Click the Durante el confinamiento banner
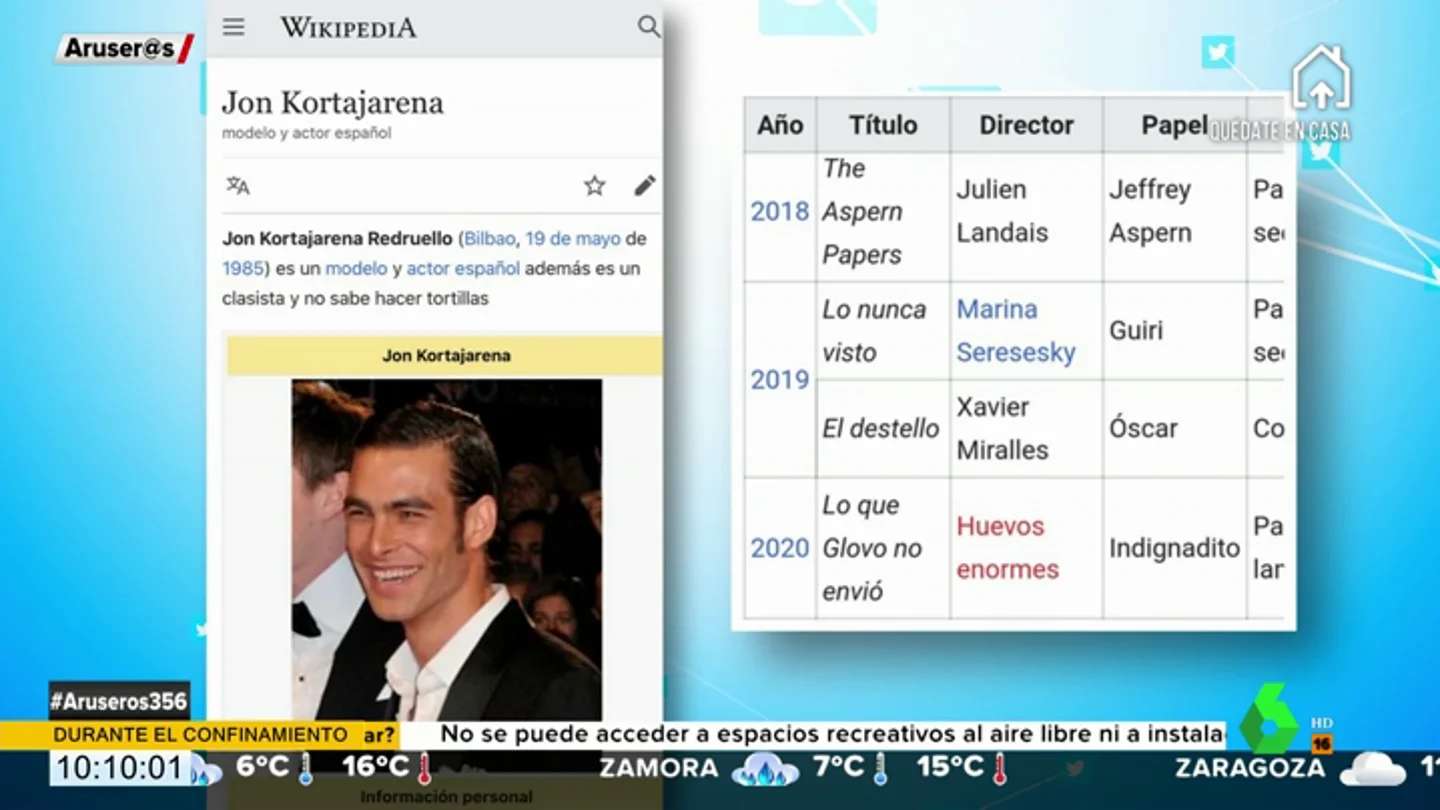The width and height of the screenshot is (1440, 810). [199, 735]
